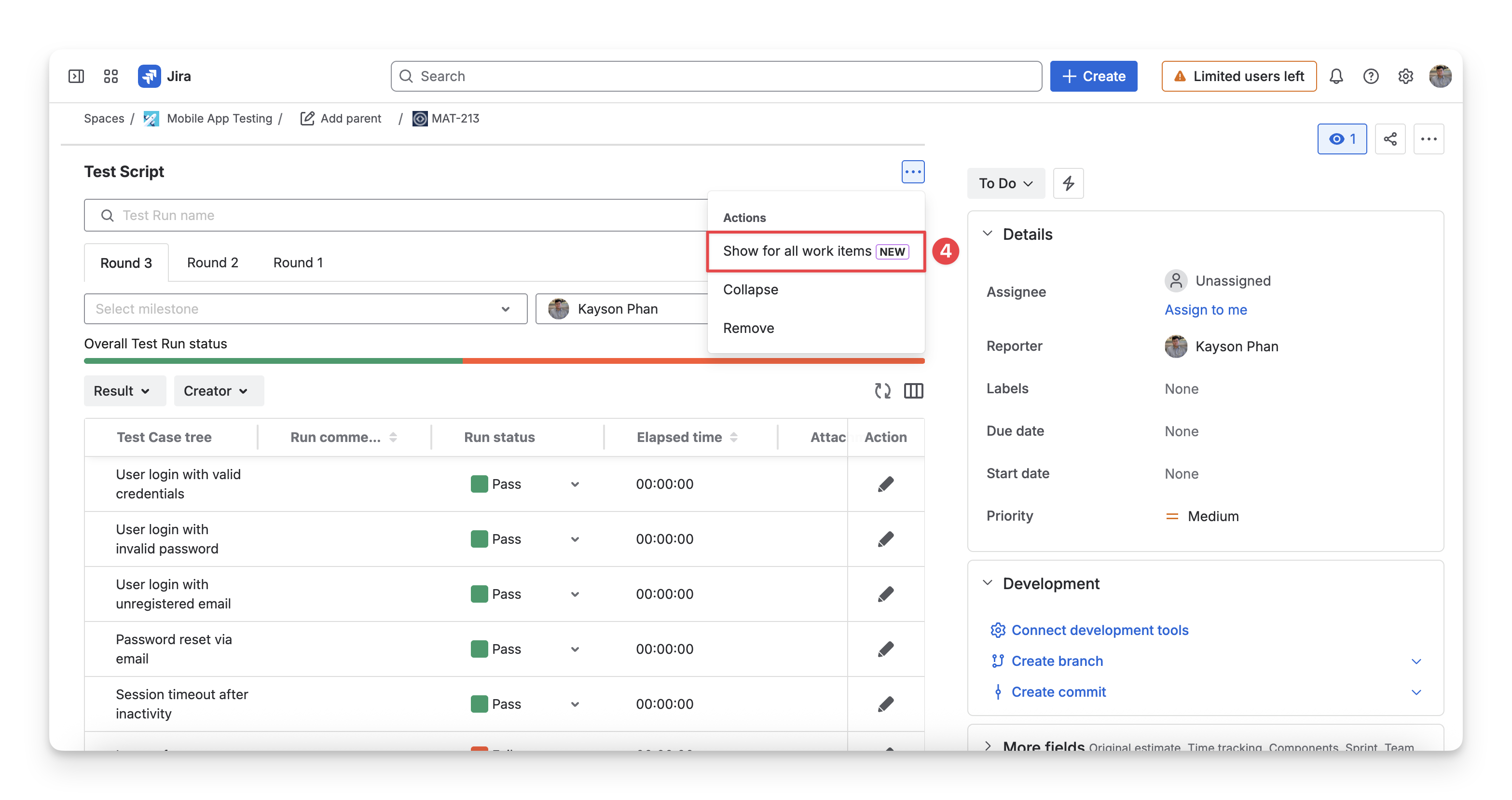Screen dimensions: 1512x800
Task: Toggle the watch eye button
Action: click(1342, 139)
